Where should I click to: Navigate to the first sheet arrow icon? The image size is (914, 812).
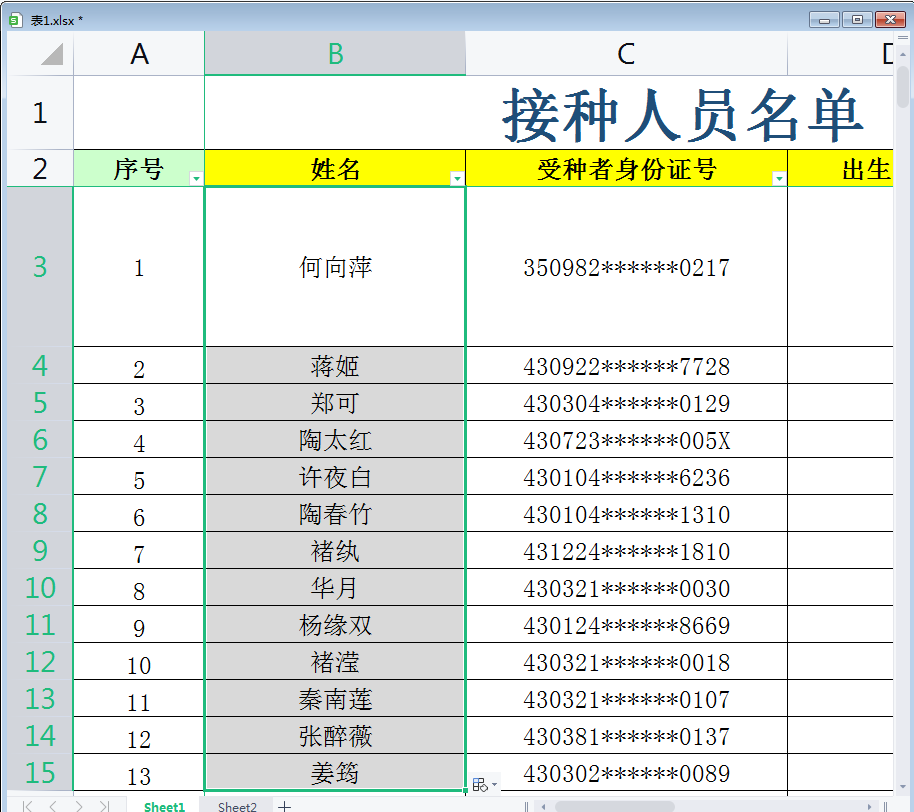point(26,804)
